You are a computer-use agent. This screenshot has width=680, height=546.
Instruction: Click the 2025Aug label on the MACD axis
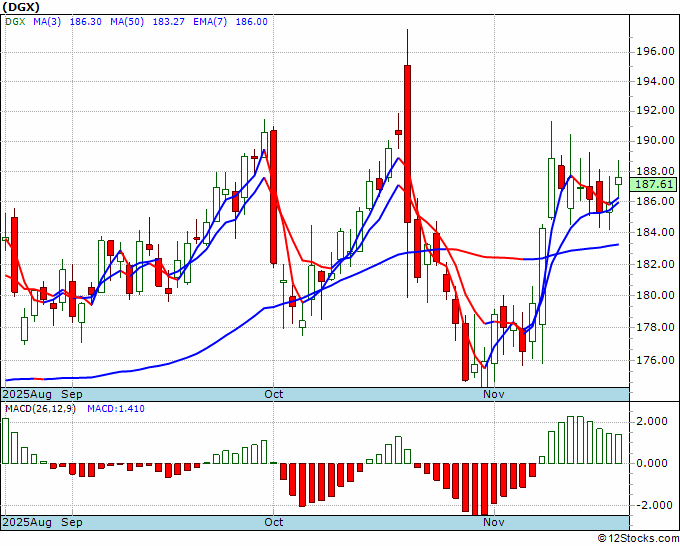click(27, 522)
